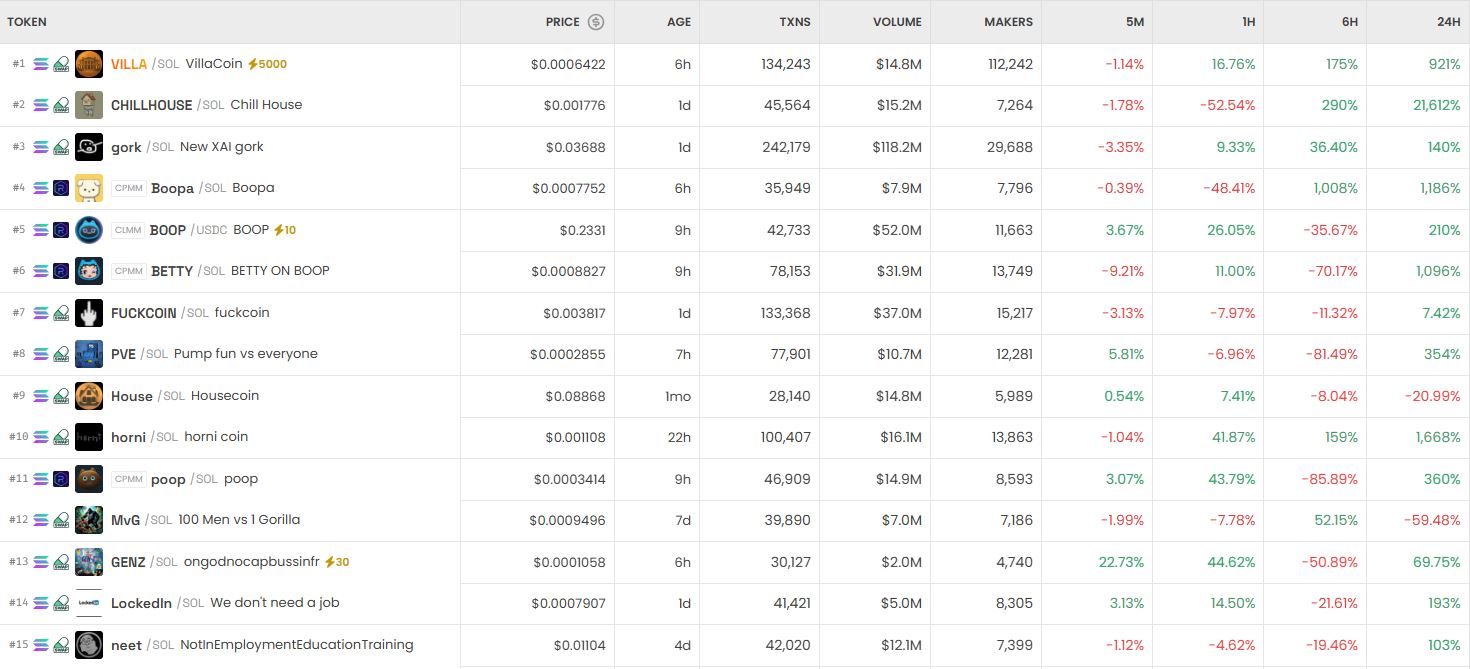
Task: Click the PumpSwap DEX icon in gork row
Action: click(x=61, y=147)
